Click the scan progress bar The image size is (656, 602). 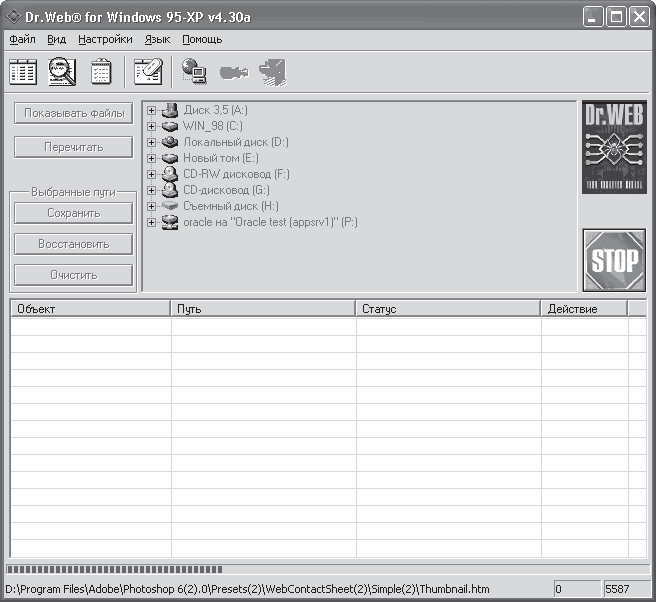point(328,569)
